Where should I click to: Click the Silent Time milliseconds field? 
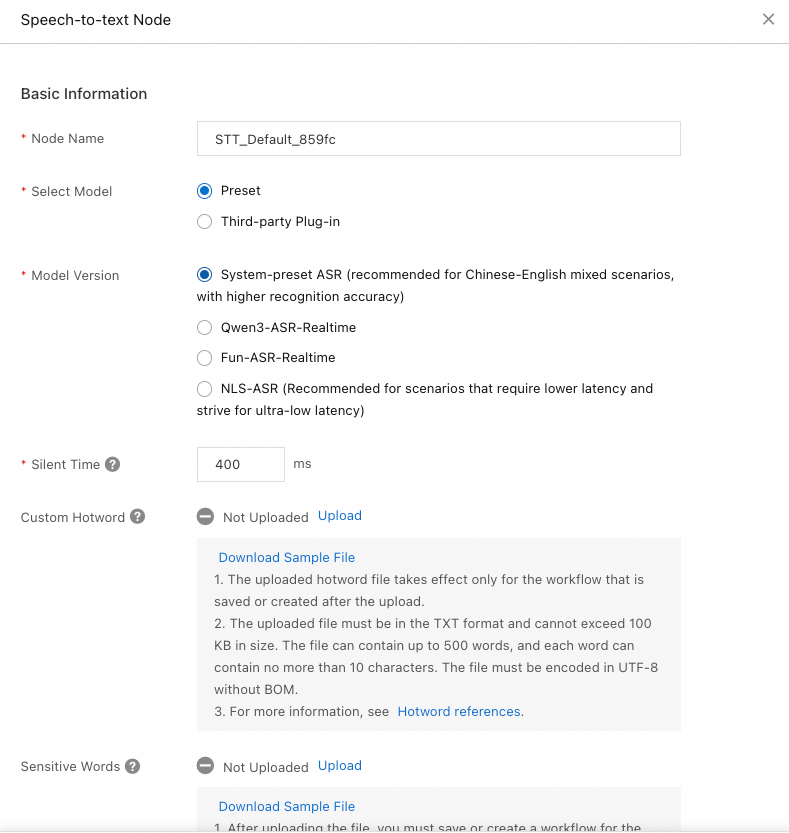click(x=241, y=465)
